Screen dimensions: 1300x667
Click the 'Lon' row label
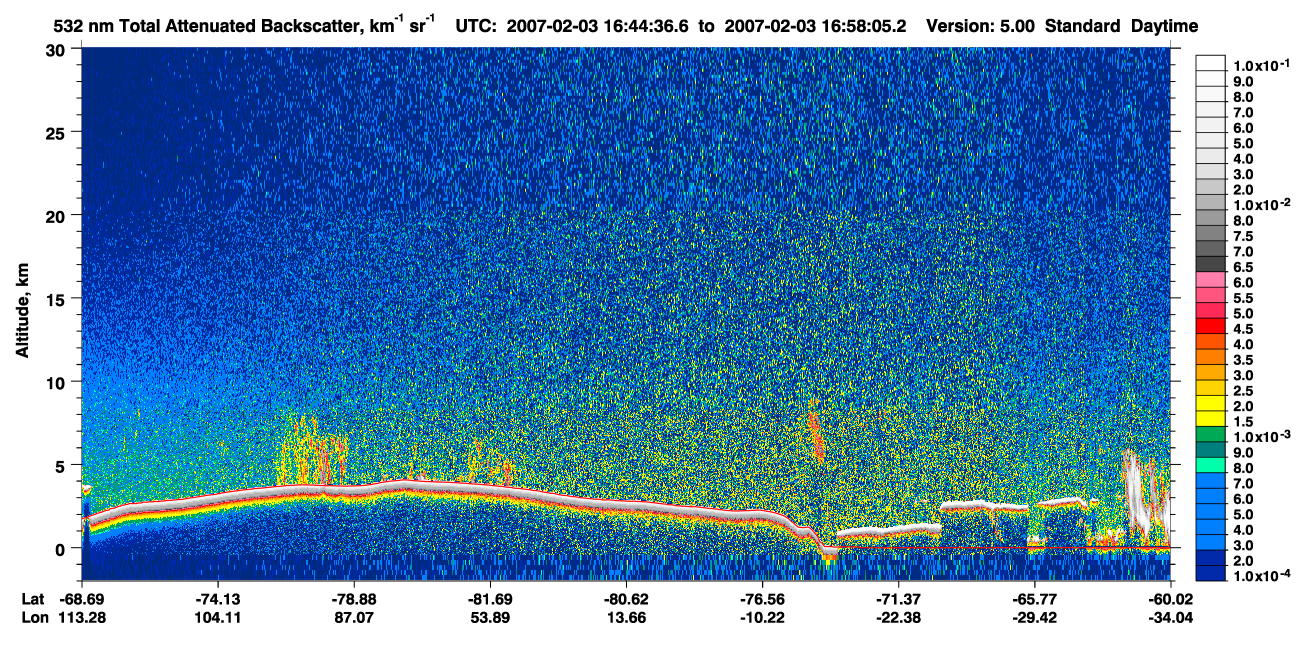(33, 617)
